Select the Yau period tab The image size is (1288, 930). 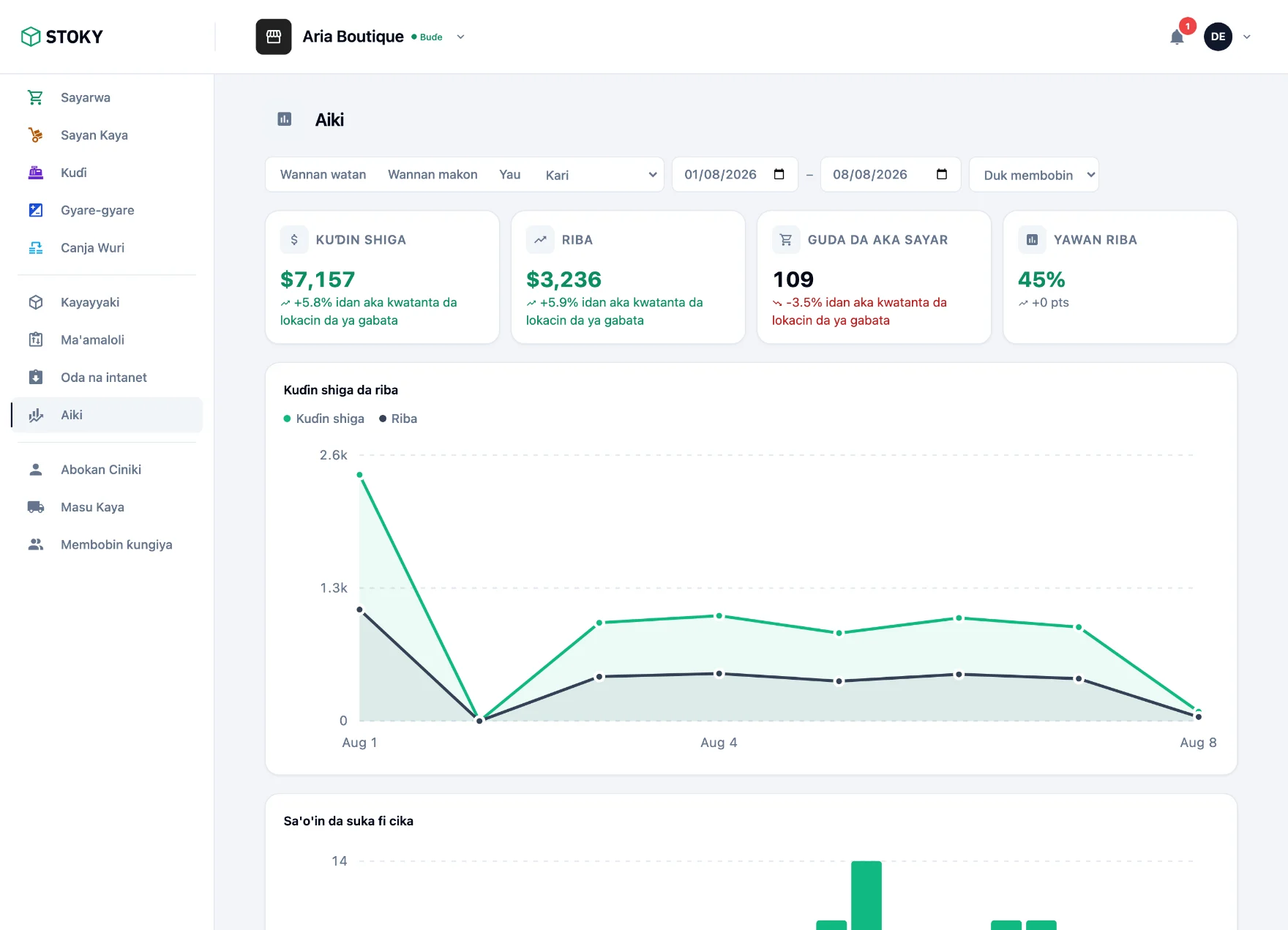click(510, 174)
